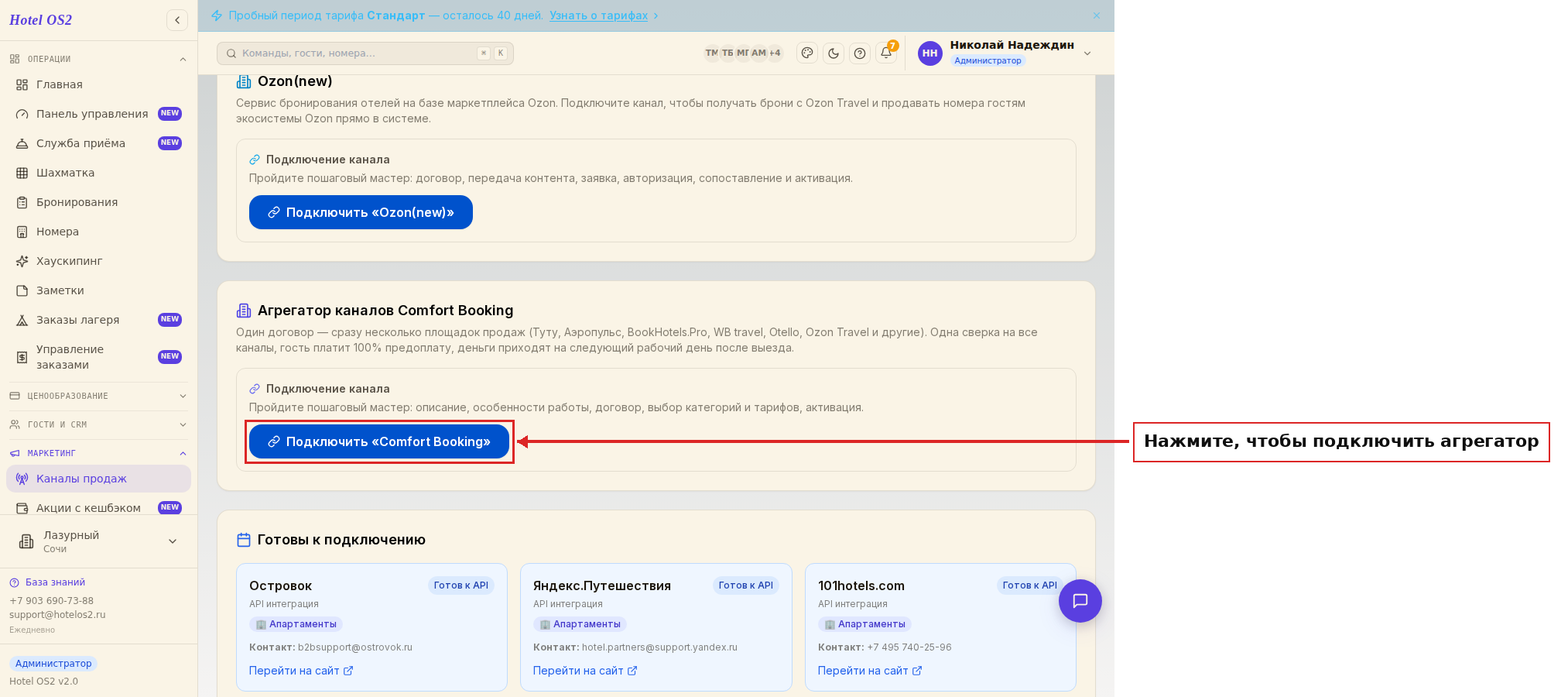
Task: Open user menu for Николай Надеждин
Action: coord(1006,53)
